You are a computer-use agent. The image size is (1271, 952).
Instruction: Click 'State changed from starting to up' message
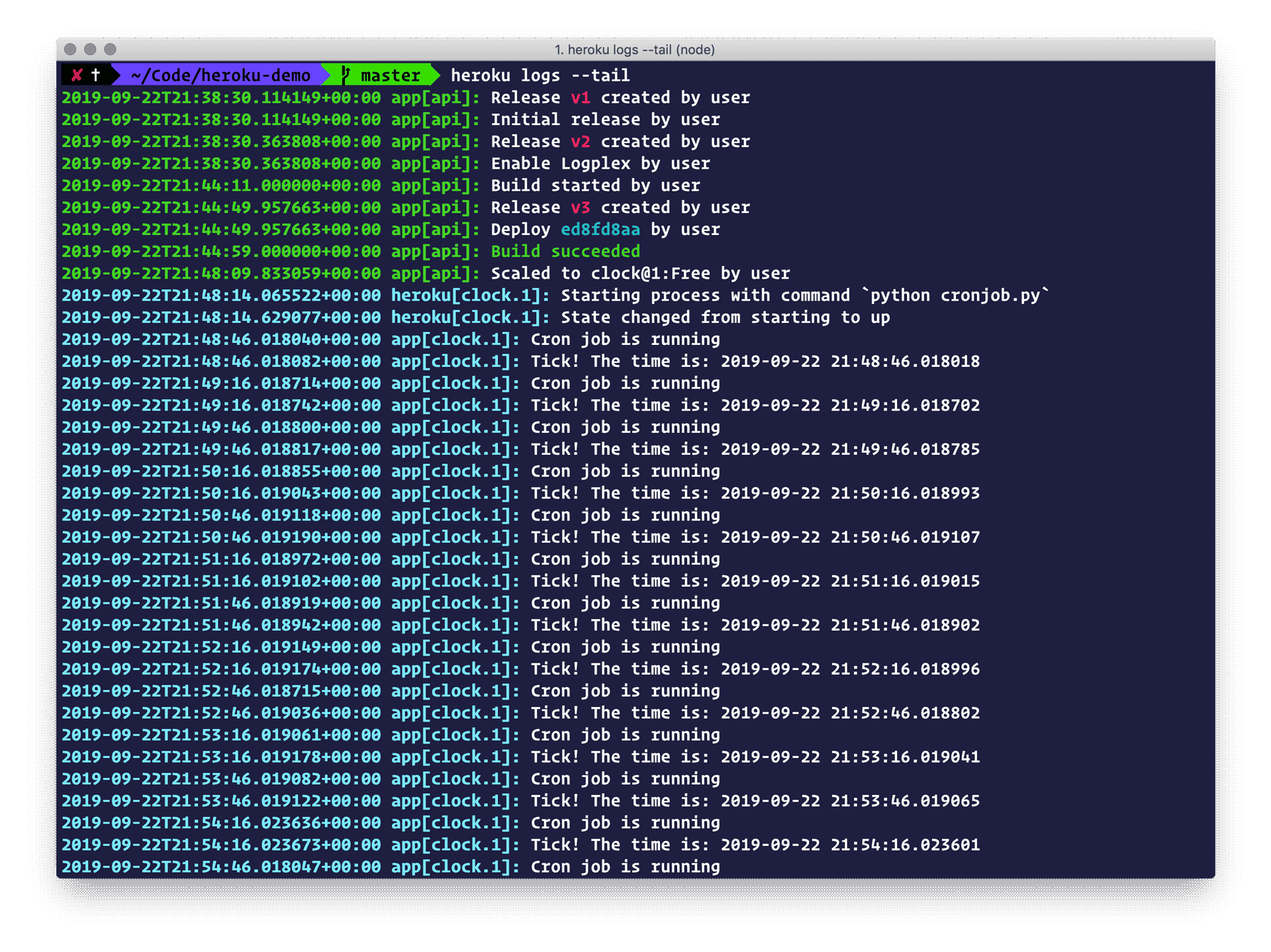tap(726, 317)
